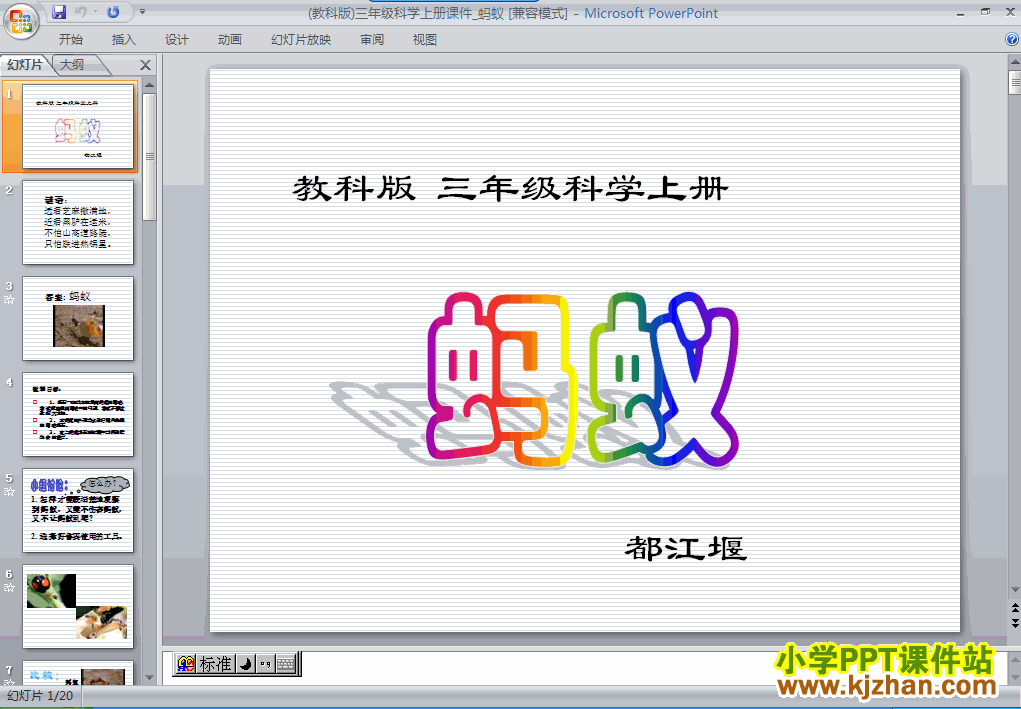Click thumbnail pane scroll up arrow
The height and width of the screenshot is (709, 1021).
point(149,85)
